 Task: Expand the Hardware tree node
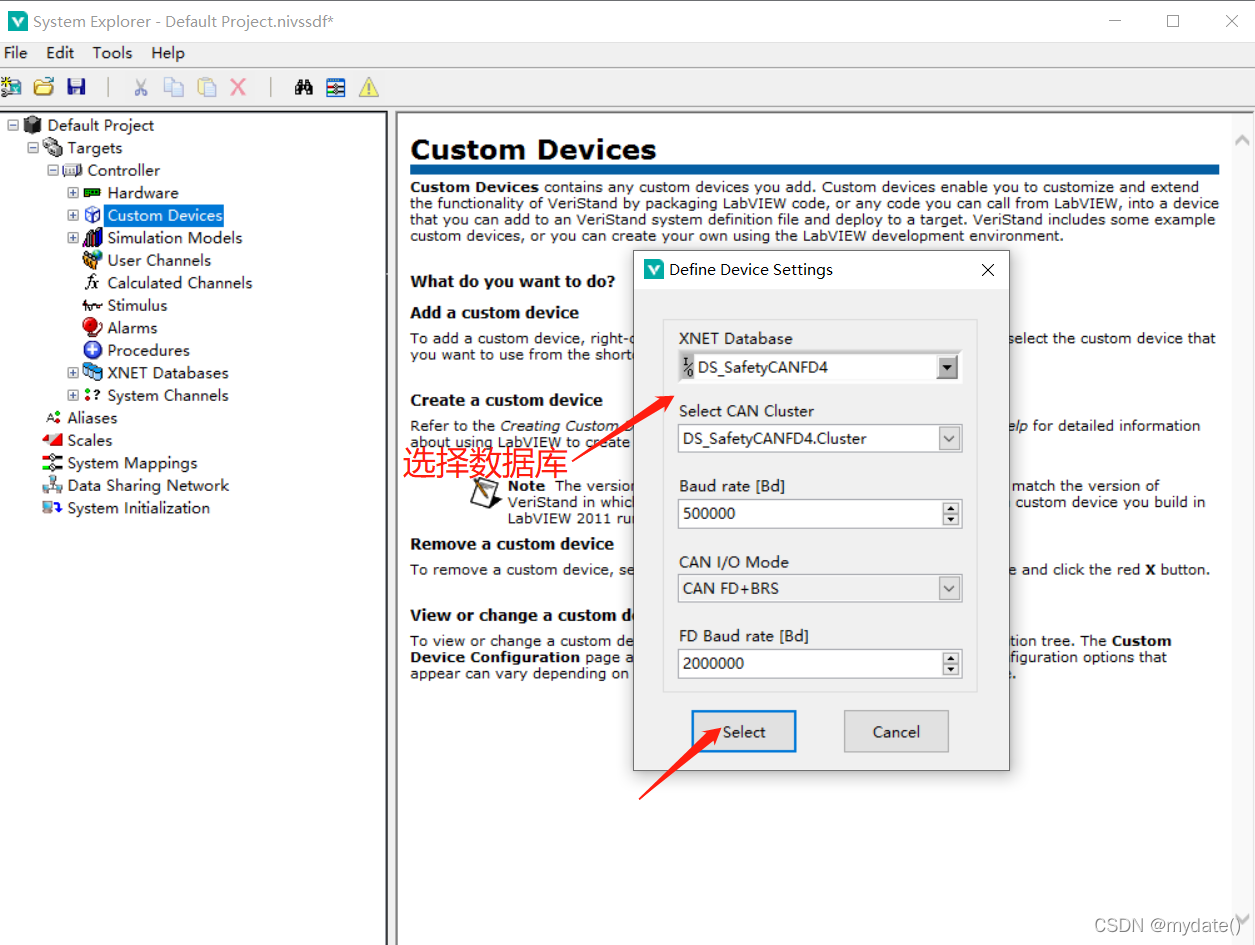73,193
